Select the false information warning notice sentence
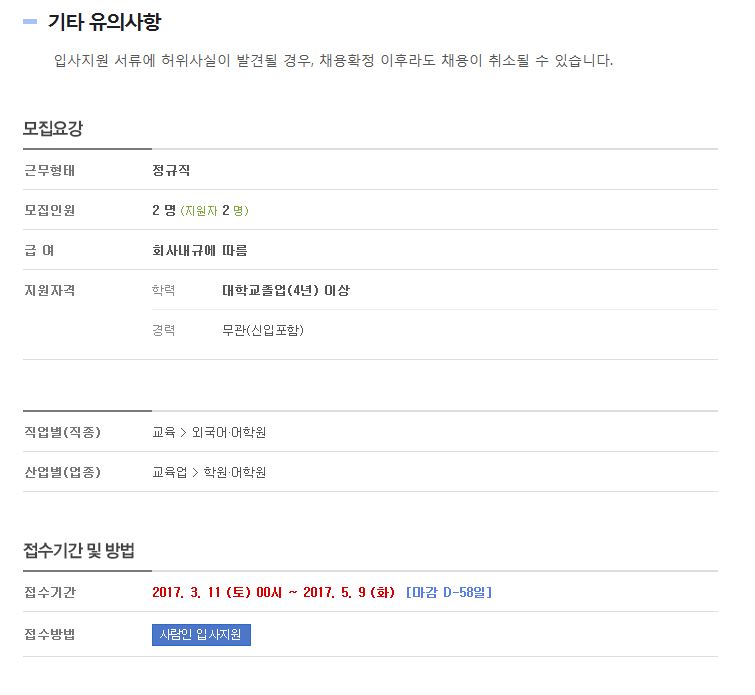755x695 pixels. tap(333, 61)
